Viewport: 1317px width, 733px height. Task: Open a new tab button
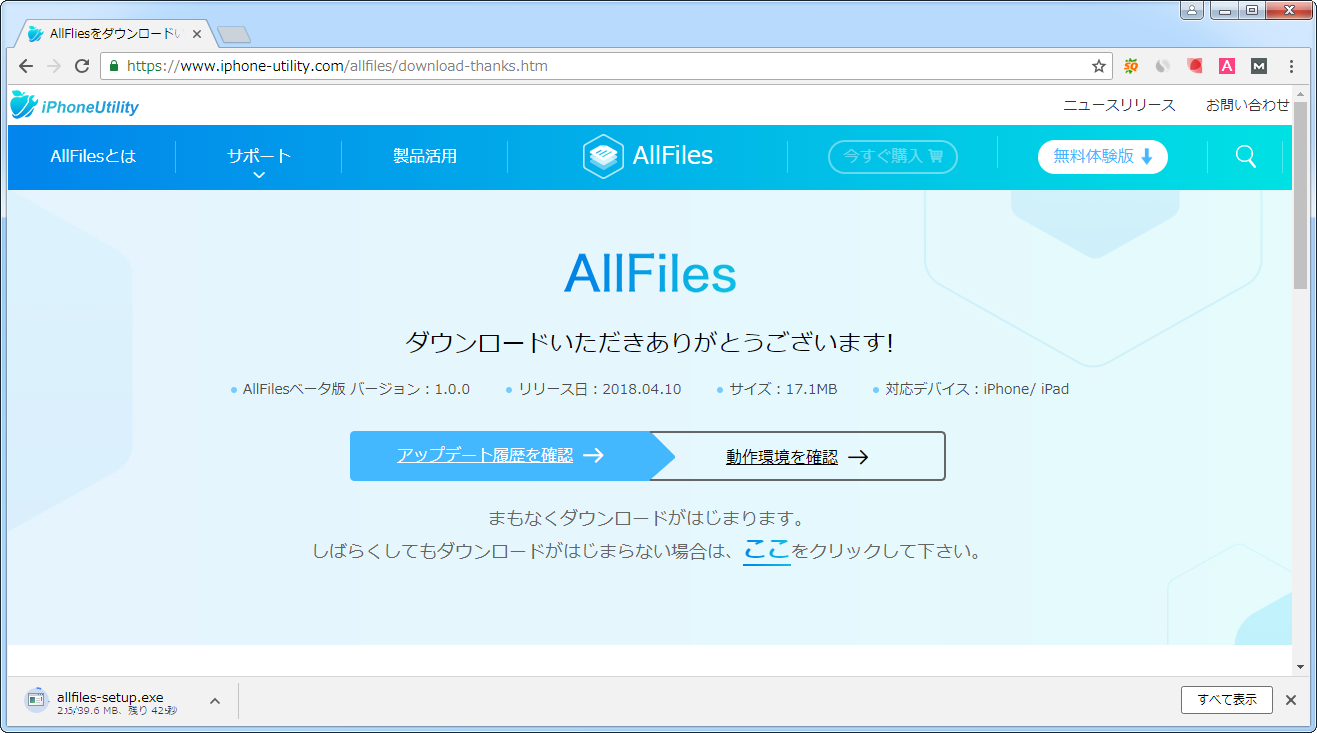point(234,35)
